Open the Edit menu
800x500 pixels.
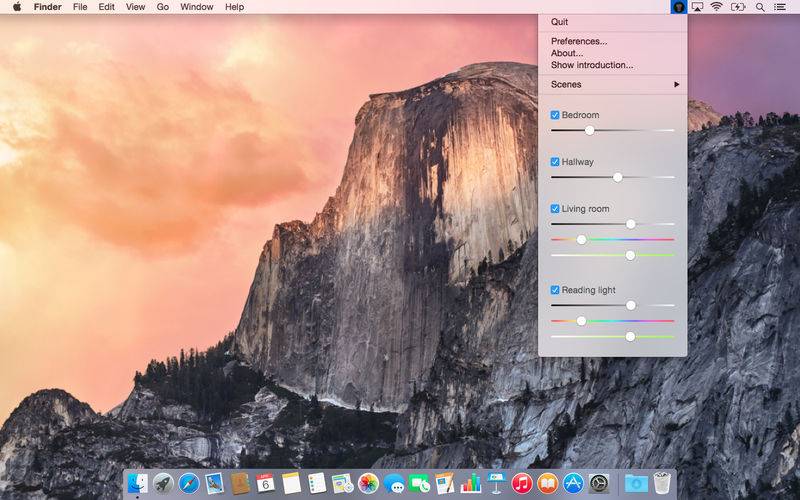click(x=106, y=7)
